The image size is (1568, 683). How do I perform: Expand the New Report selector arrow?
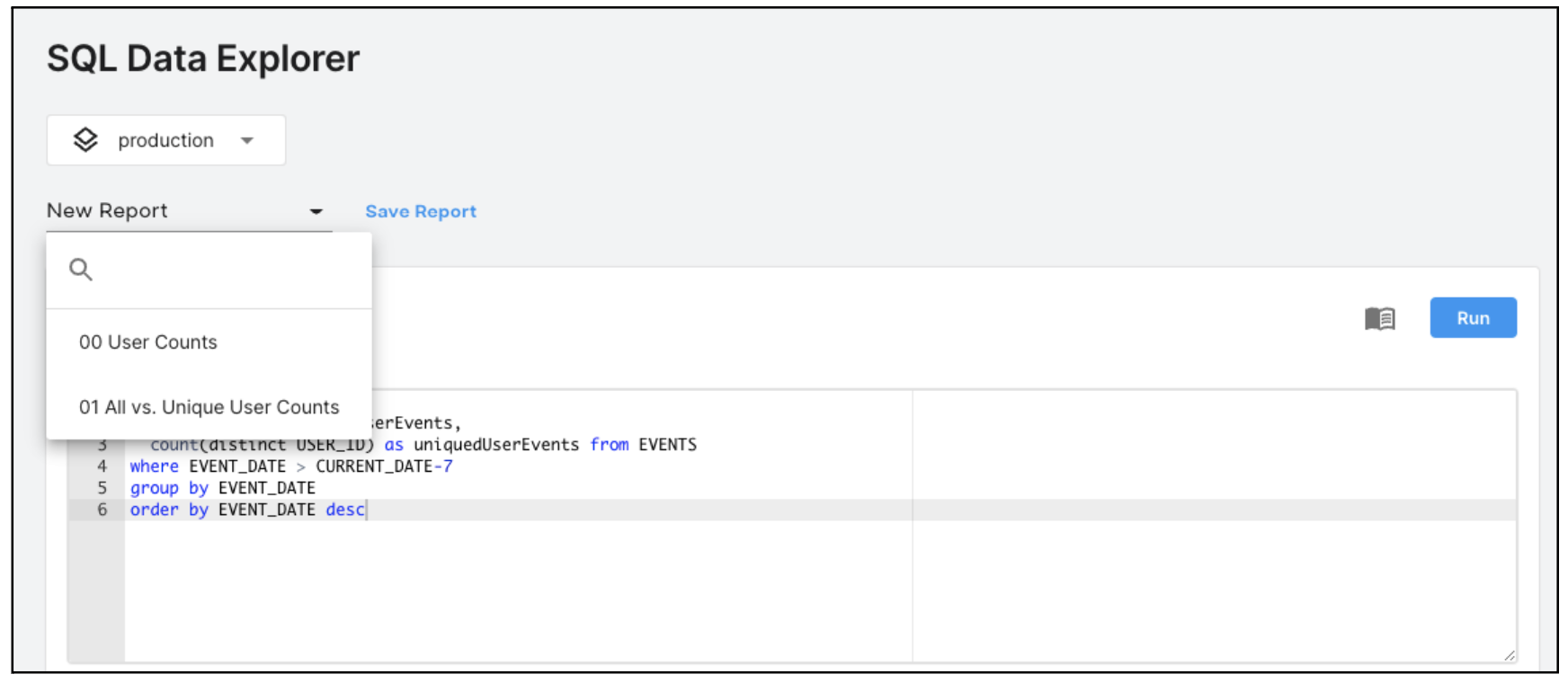coord(316,212)
